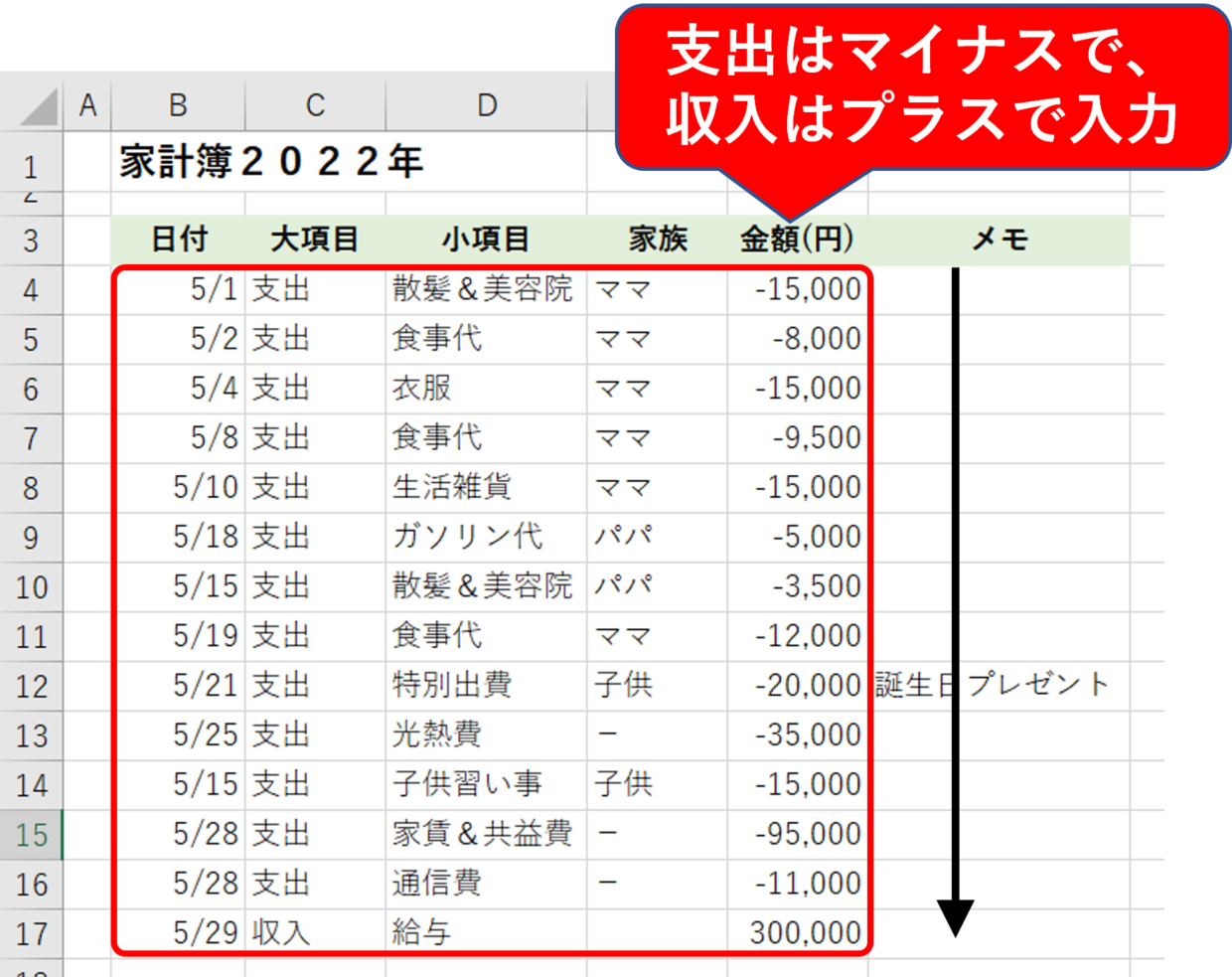Select the date cell 5/25
The image size is (1232, 977).
(179, 735)
